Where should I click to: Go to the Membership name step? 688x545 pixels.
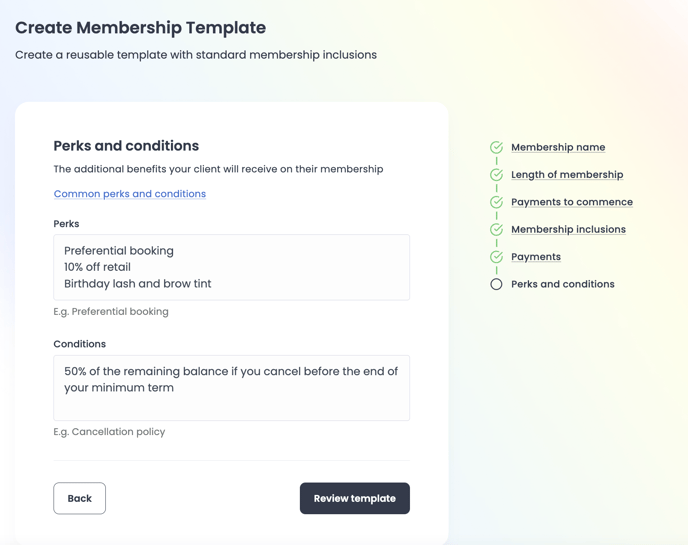(557, 147)
